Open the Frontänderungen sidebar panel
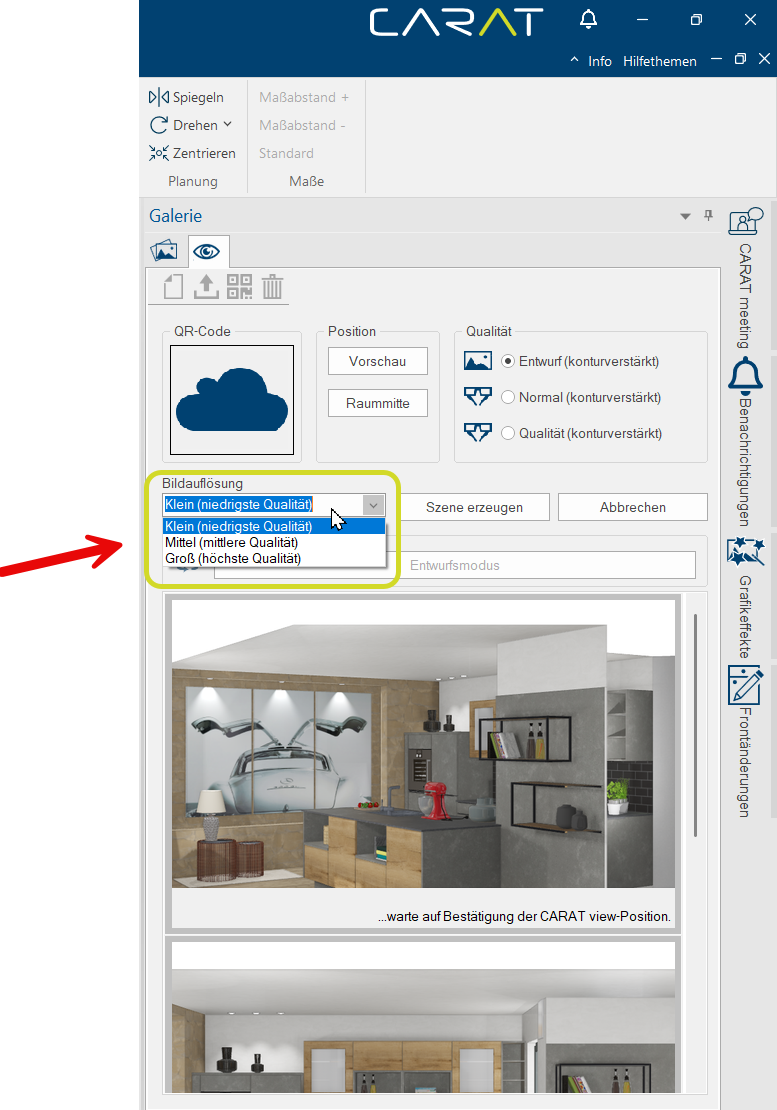Viewport: 777px width, 1110px height. (745, 740)
